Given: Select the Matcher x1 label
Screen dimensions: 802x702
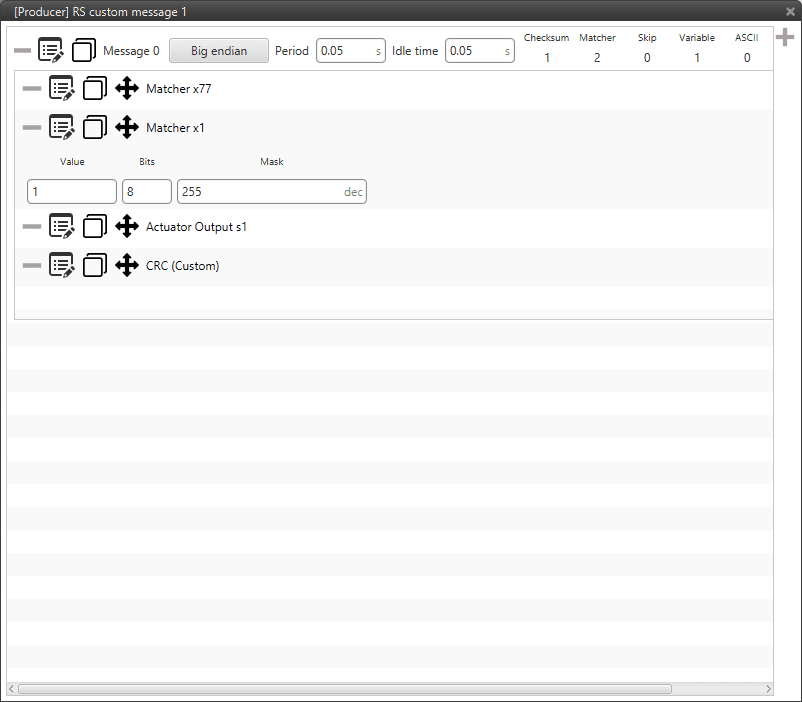Looking at the screenshot, I should pos(175,128).
